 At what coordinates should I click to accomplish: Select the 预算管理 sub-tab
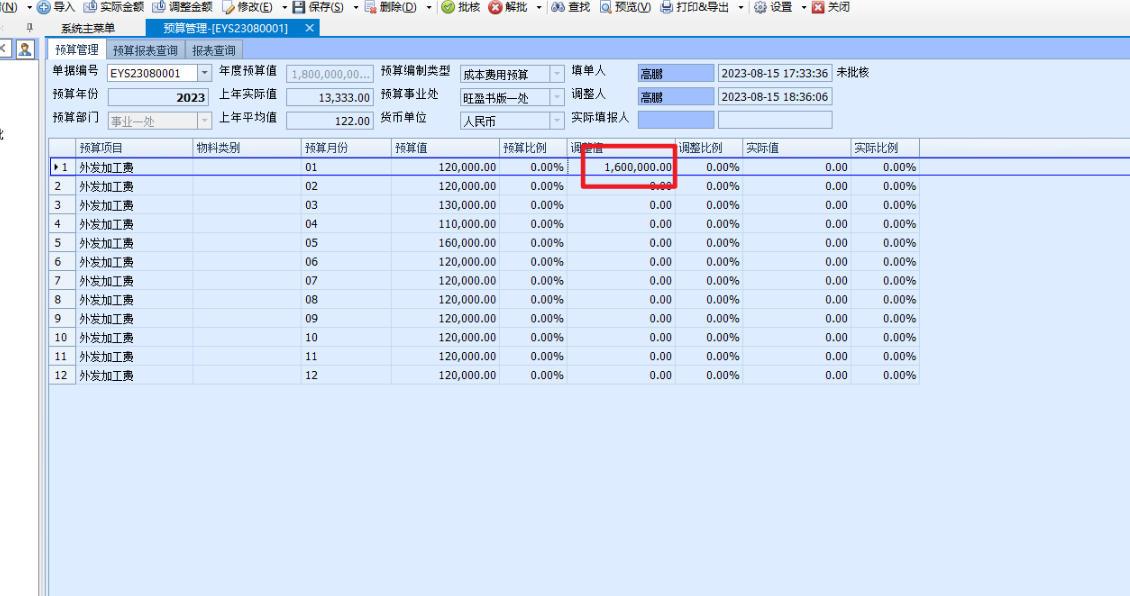(77, 50)
